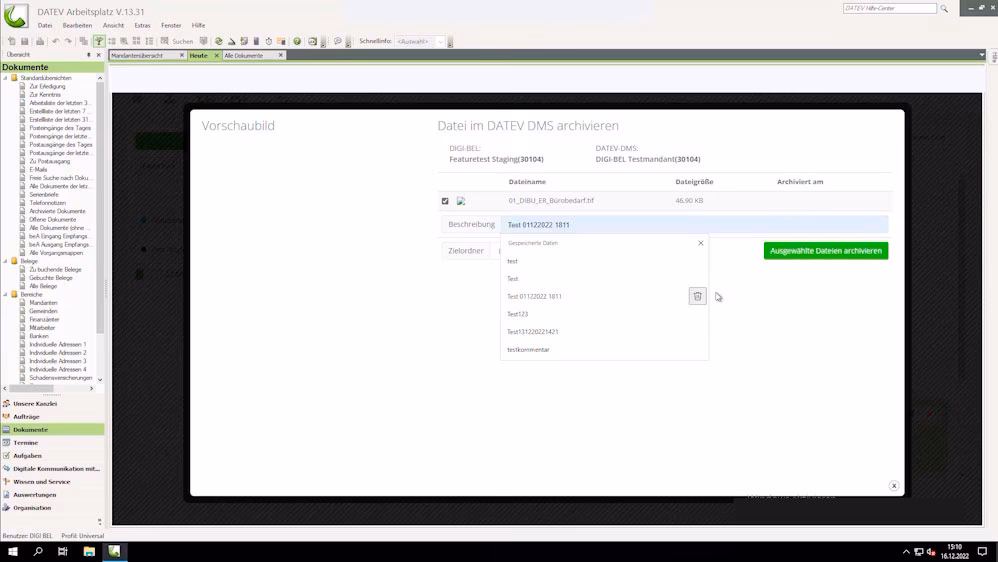Open the Schnellinfo dropdown
This screenshot has width=998, height=562.
(x=440, y=42)
